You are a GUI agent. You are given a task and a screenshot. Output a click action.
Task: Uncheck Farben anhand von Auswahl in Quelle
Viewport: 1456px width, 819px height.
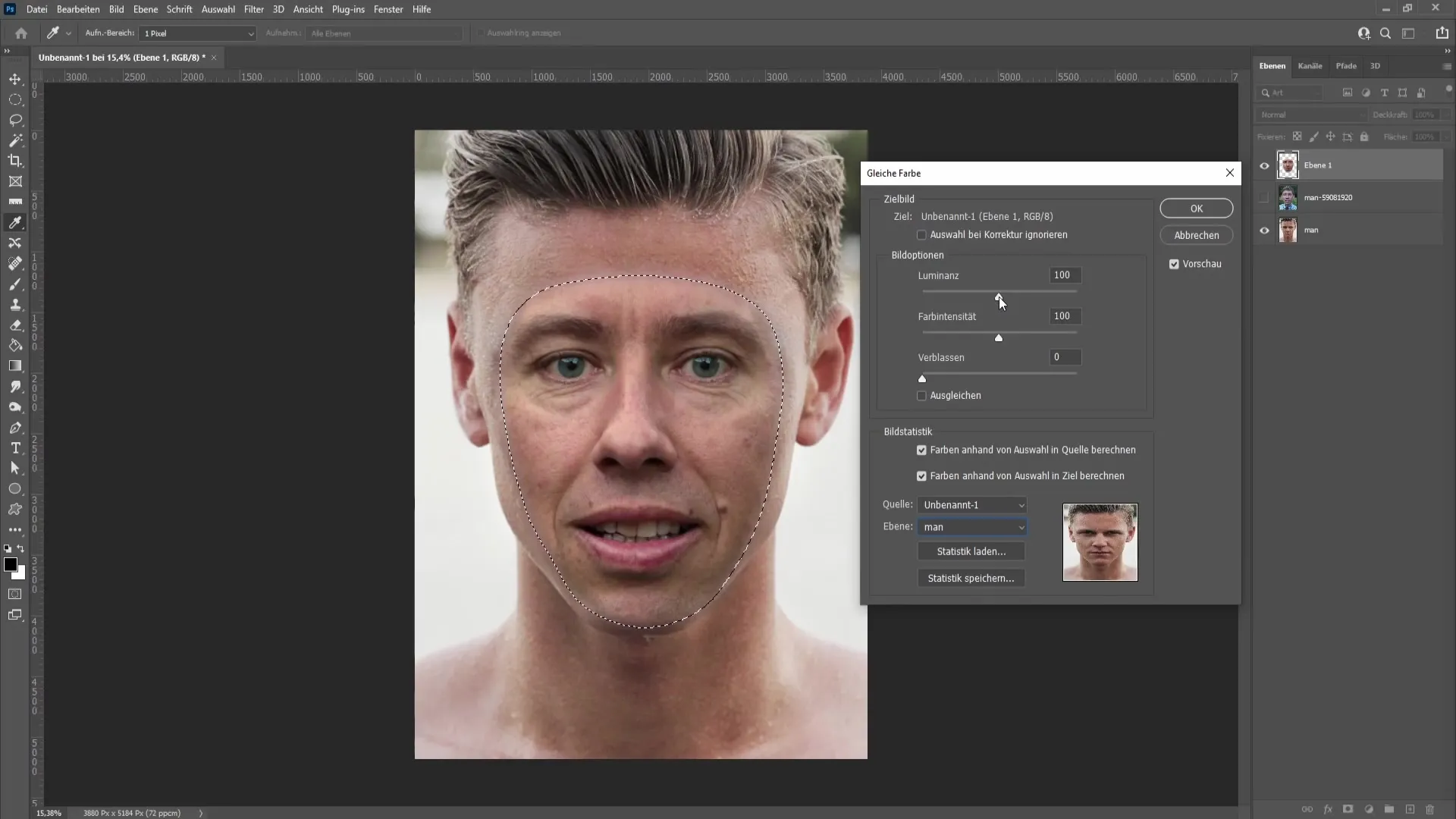point(921,450)
